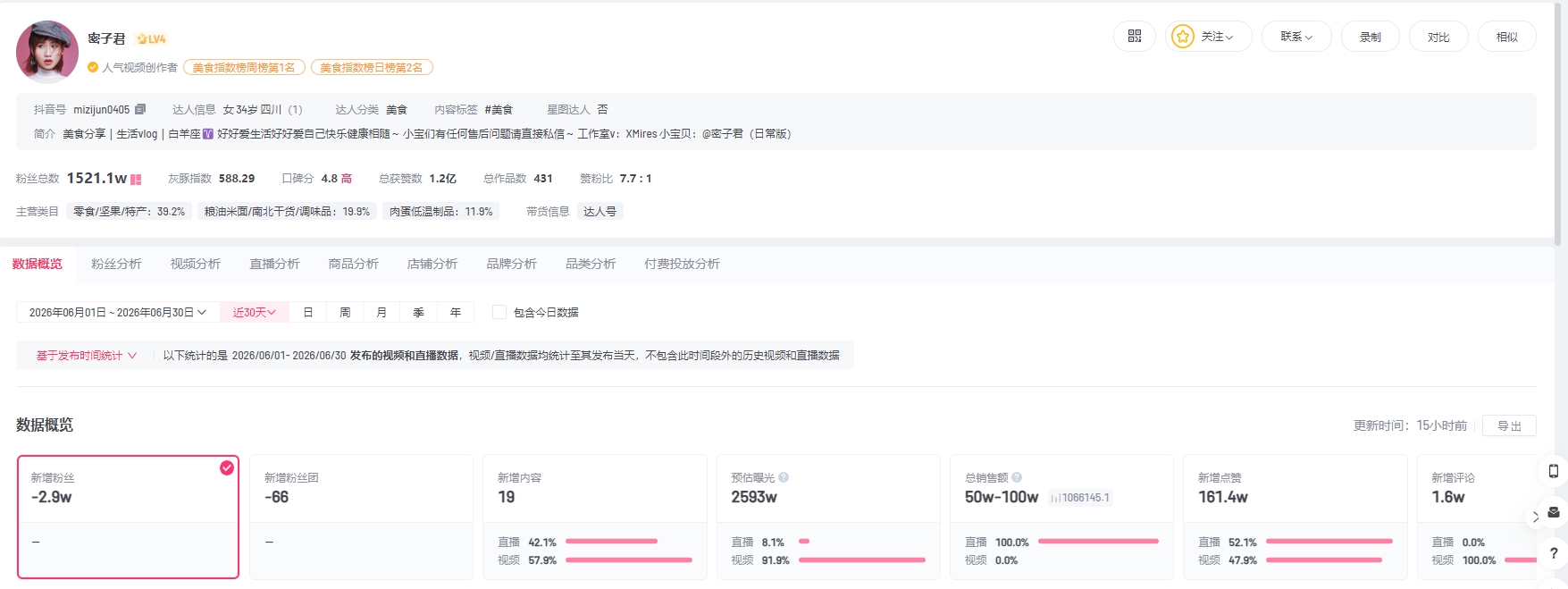The height and width of the screenshot is (589, 1568).
Task: Open the 直播分析 tab
Action: click(x=274, y=264)
